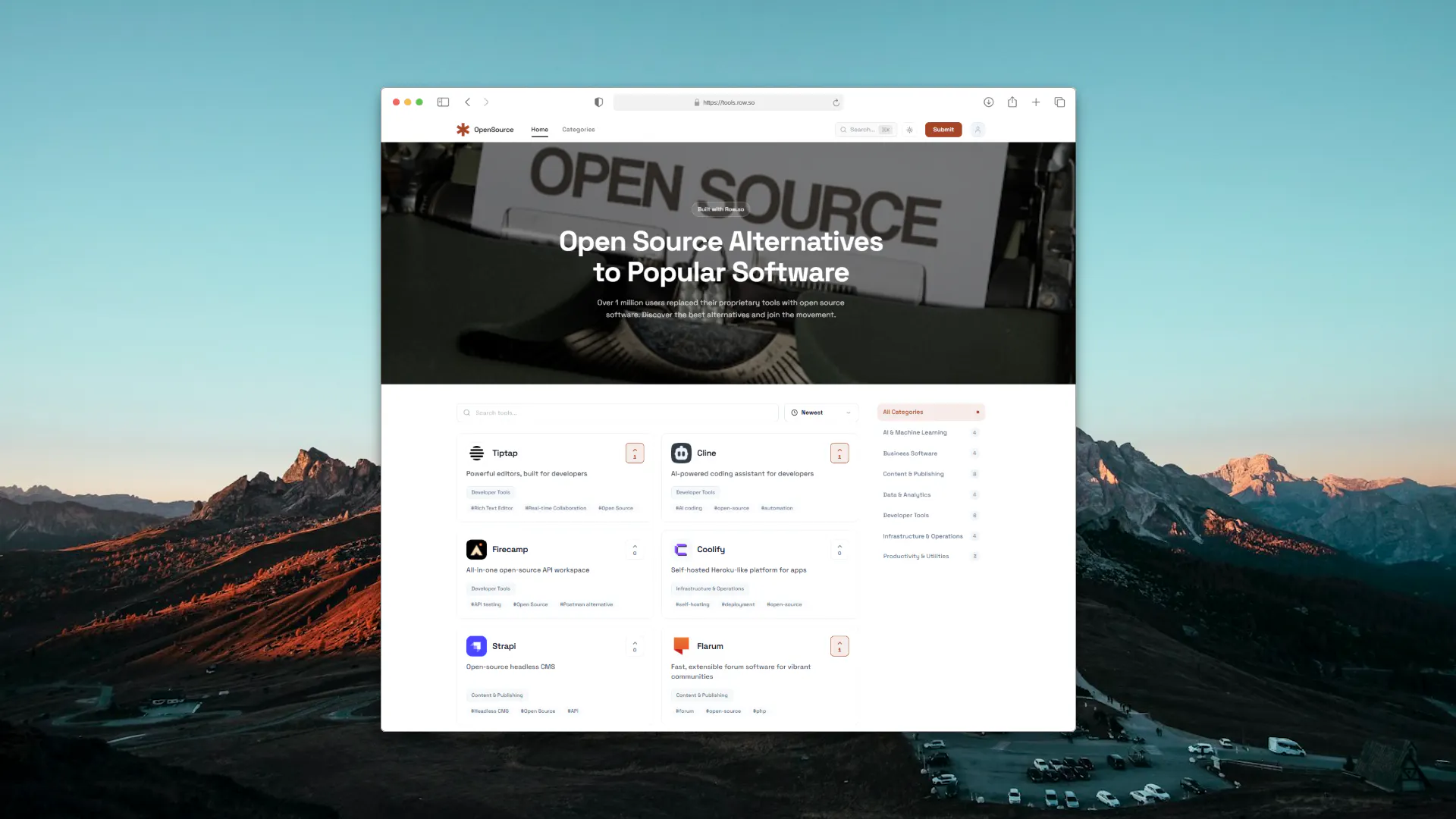Click the #self-hosting hashtag
Screen dimensions: 1456x819
tap(692, 605)
